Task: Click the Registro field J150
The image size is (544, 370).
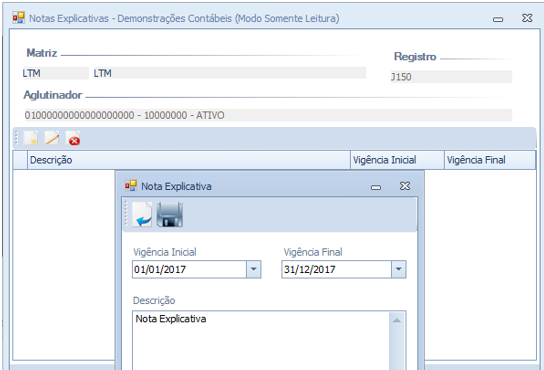Action: click(x=451, y=77)
